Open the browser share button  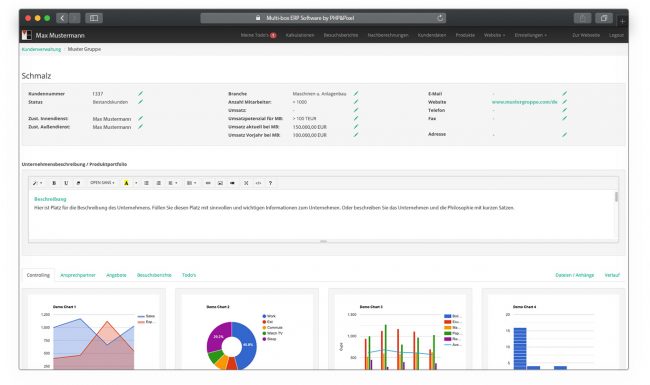click(x=582, y=18)
